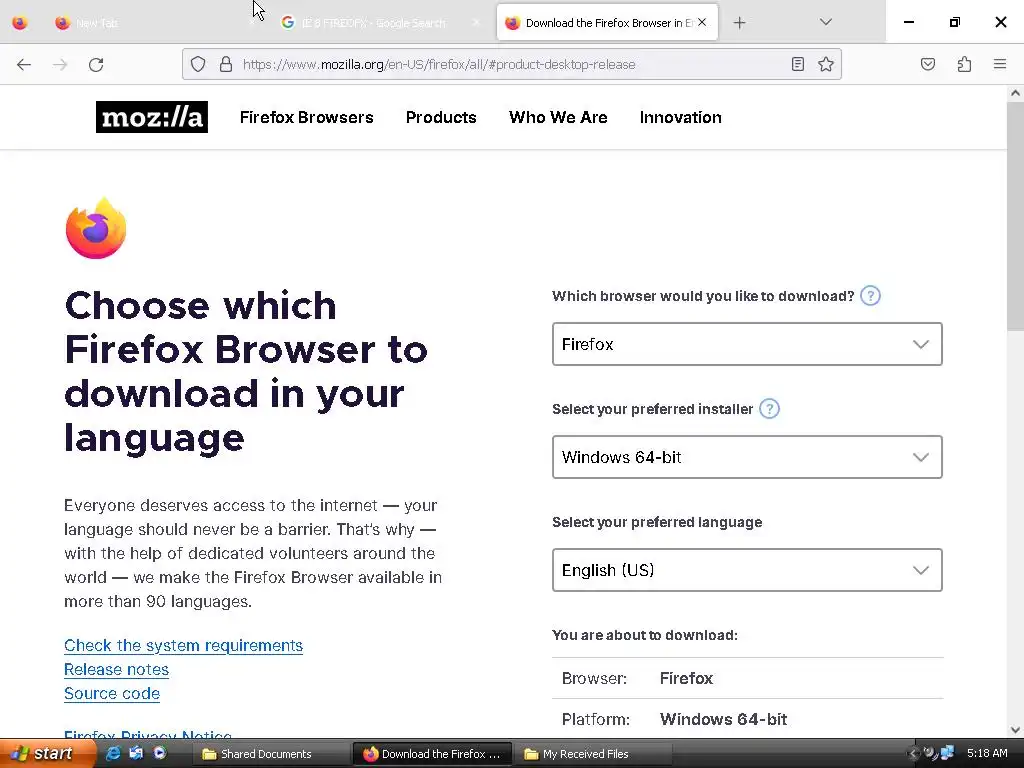Show help for preferred installer

pos(769,409)
